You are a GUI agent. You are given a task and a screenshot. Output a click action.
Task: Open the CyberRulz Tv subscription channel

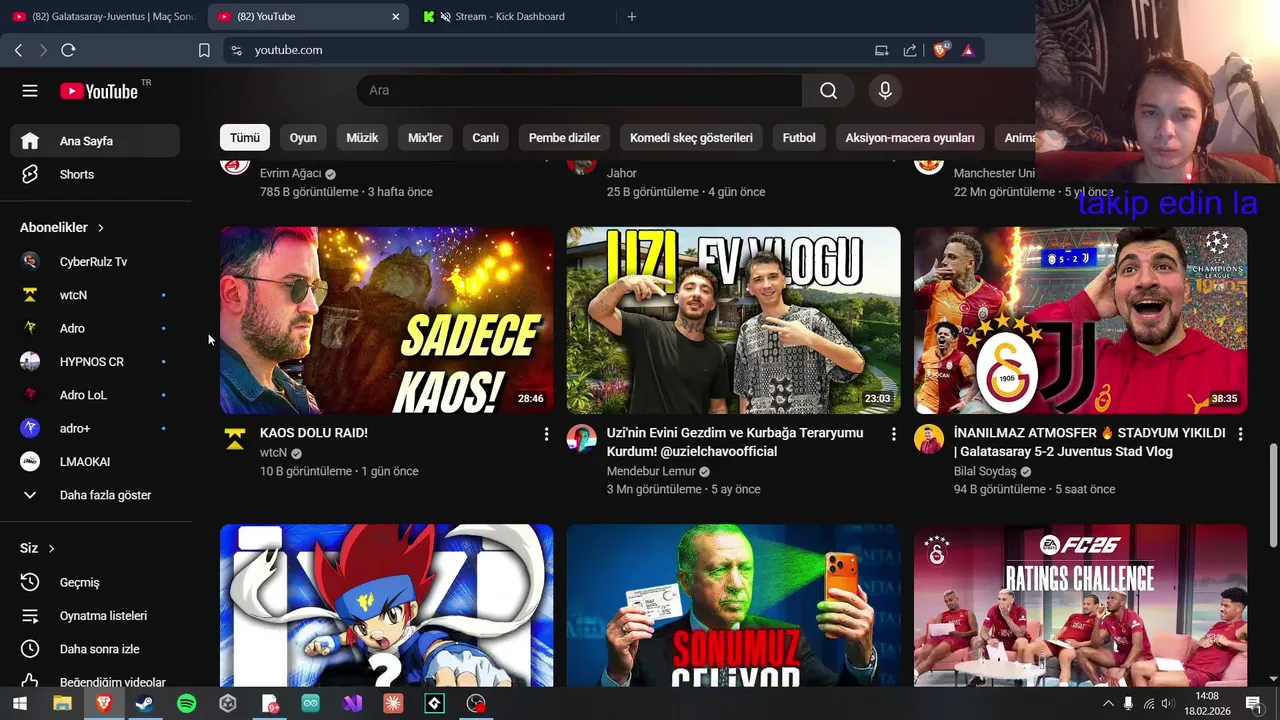(x=95, y=262)
